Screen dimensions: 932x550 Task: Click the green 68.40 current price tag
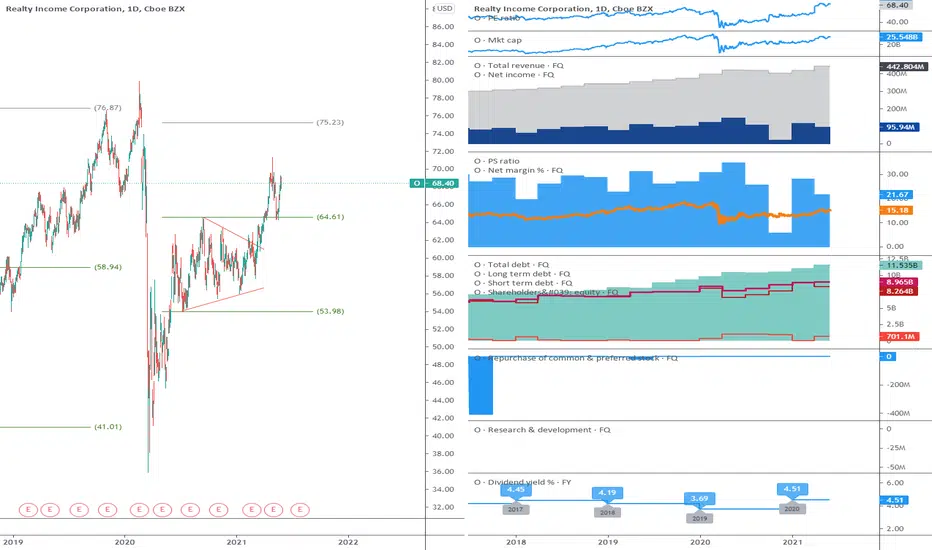[x=434, y=183]
